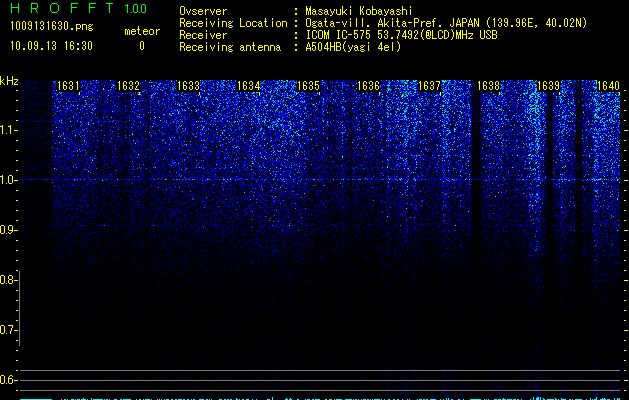Click the 1638 time marker
The image size is (629, 400).
(489, 86)
